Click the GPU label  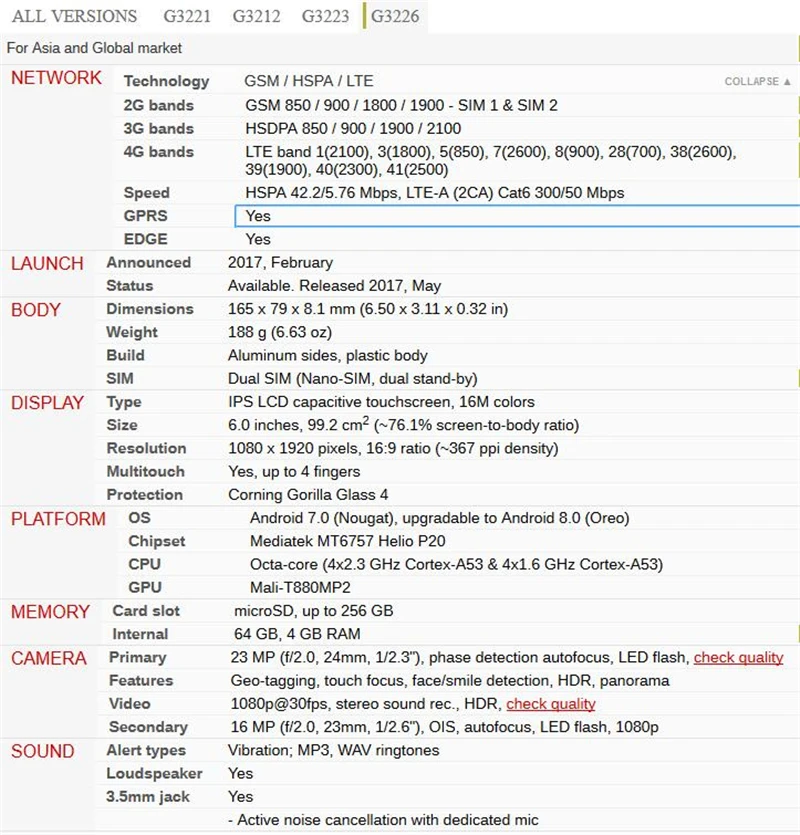(145, 587)
